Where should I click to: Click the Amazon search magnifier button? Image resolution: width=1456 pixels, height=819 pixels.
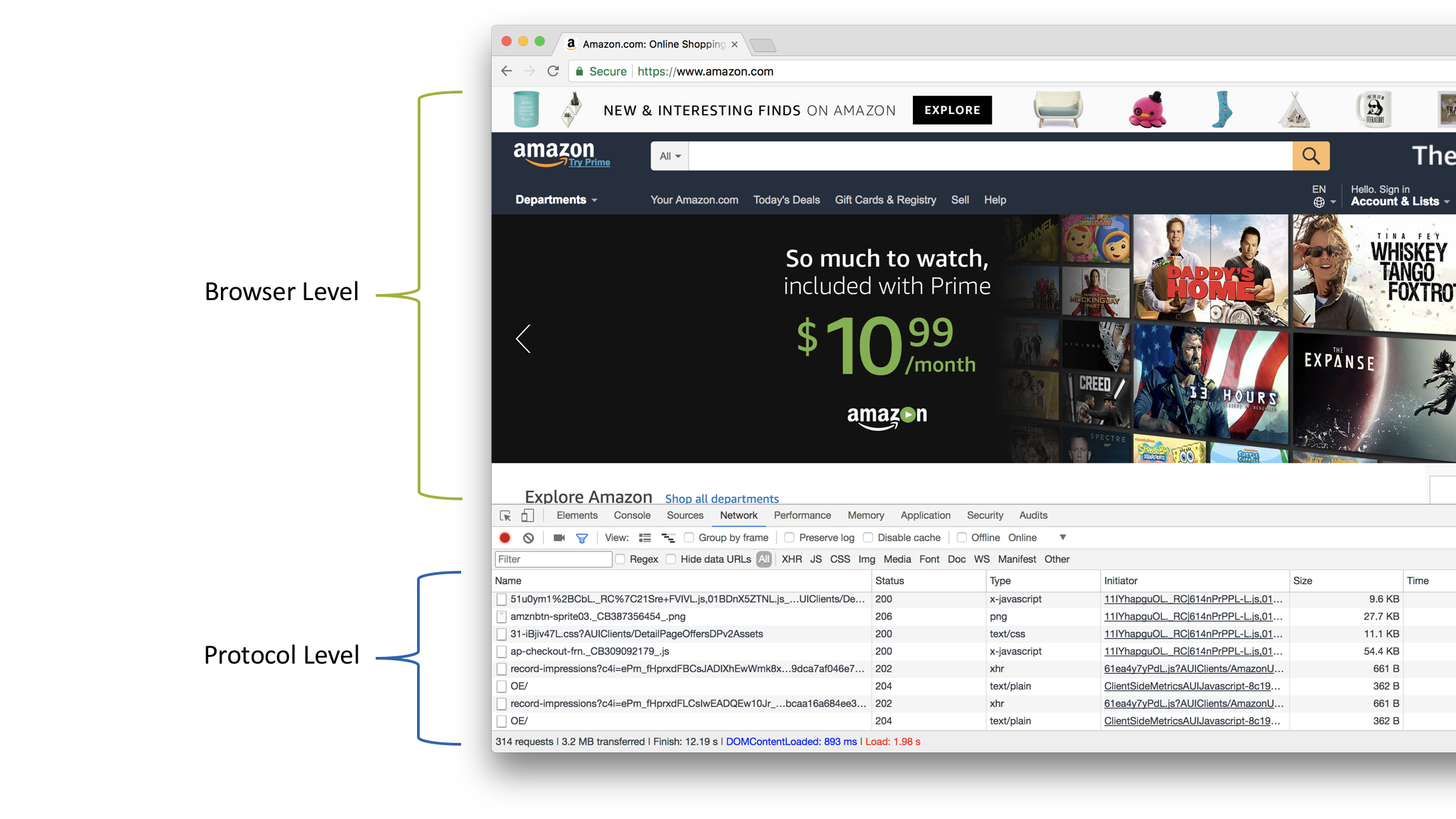click(x=1311, y=156)
